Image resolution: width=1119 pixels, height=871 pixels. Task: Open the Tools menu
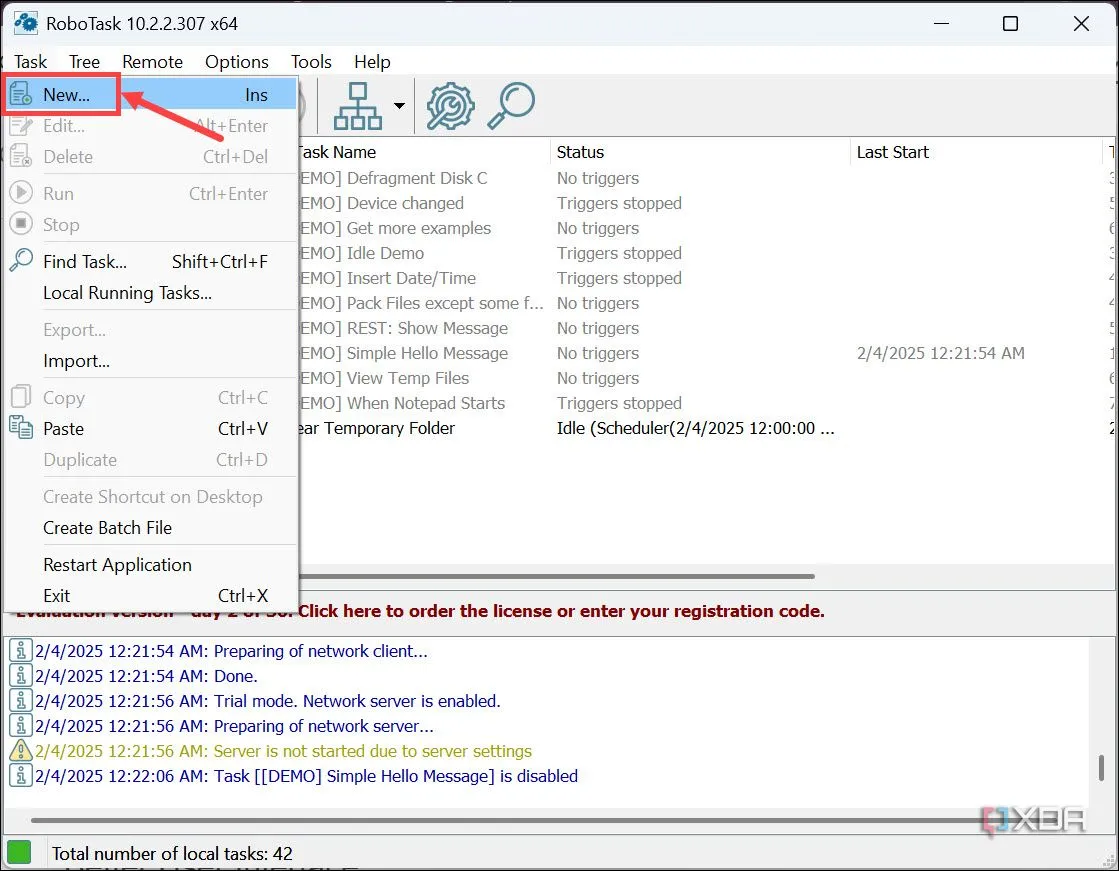pyautogui.click(x=311, y=62)
